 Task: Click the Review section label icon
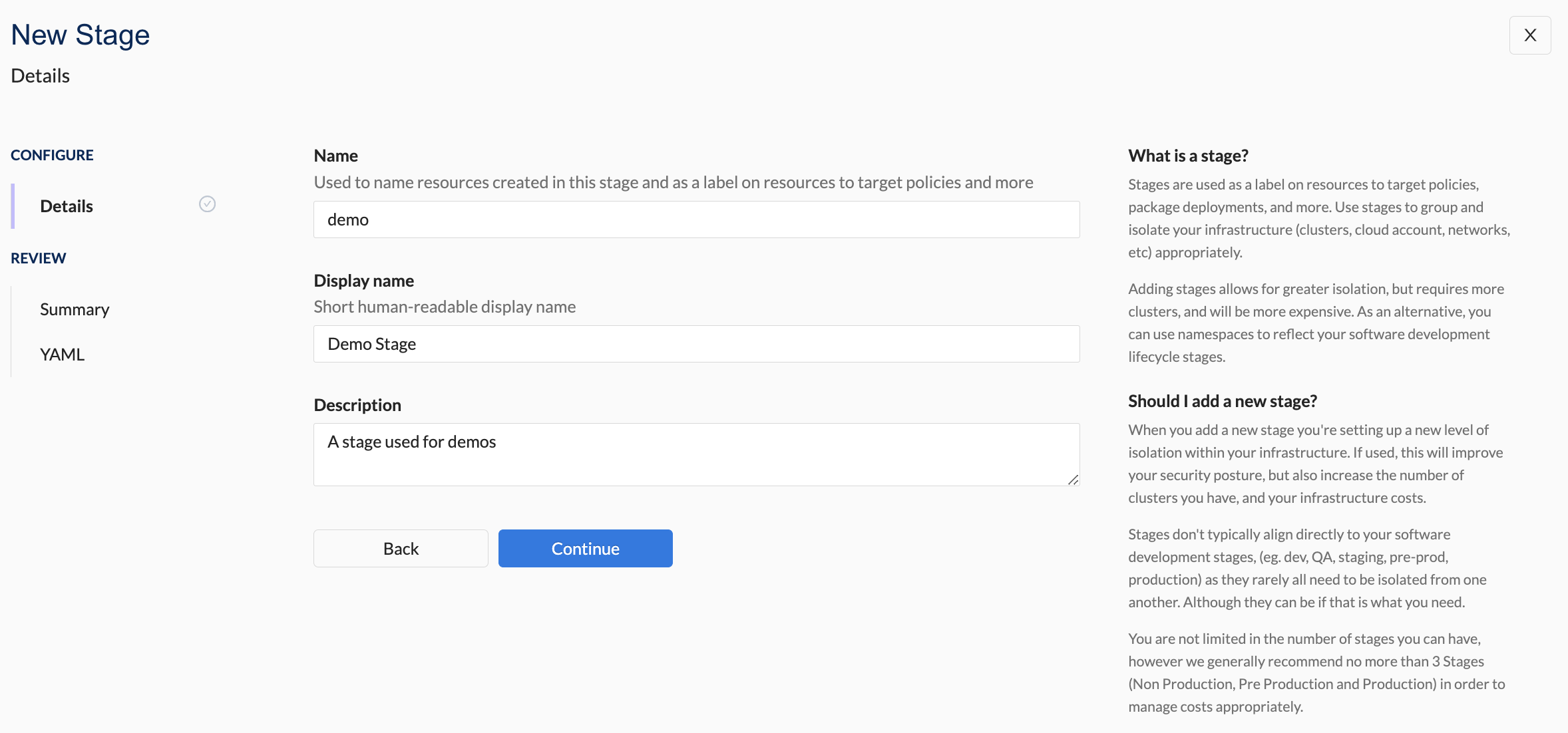click(38, 258)
